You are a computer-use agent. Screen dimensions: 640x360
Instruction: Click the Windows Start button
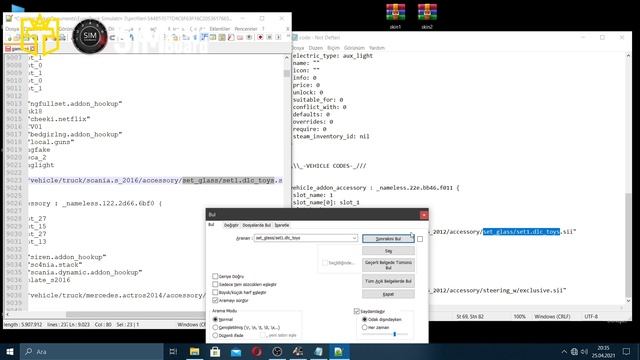10,351
